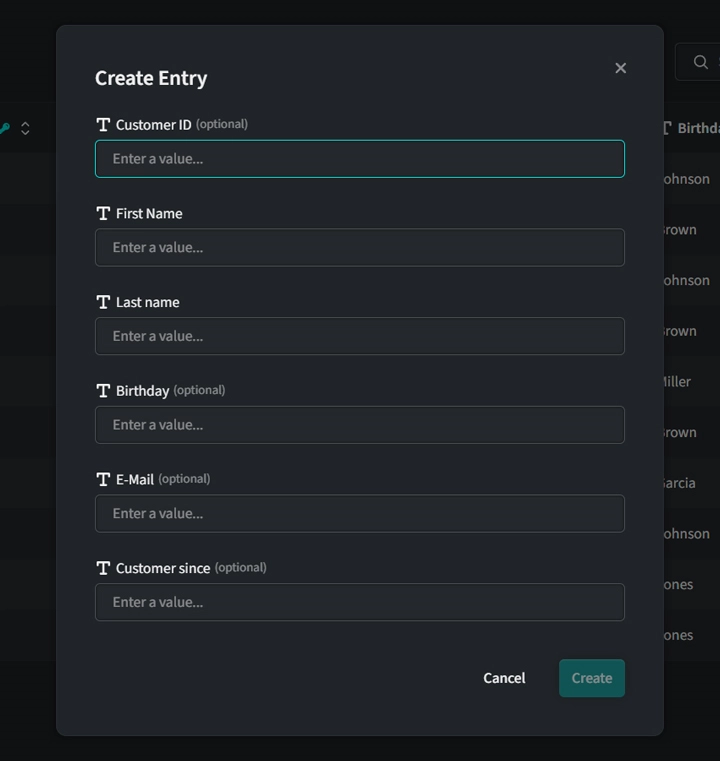720x761 pixels.
Task: Click the First Name label text
Action: click(149, 214)
